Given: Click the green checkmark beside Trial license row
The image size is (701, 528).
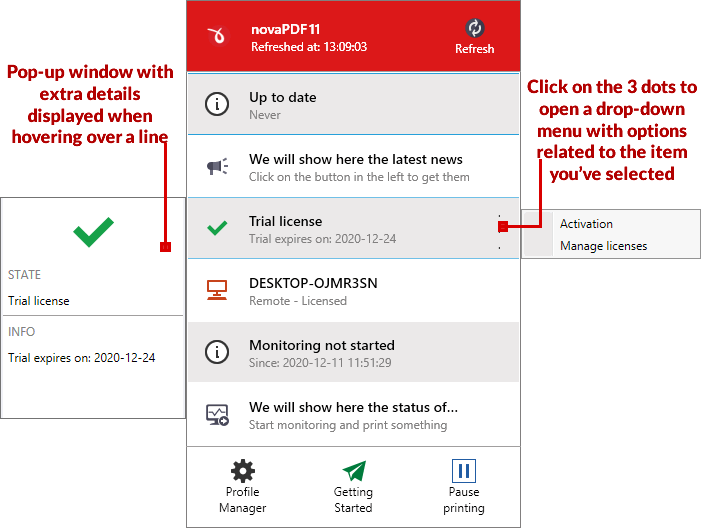Looking at the screenshot, I should pyautogui.click(x=217, y=228).
